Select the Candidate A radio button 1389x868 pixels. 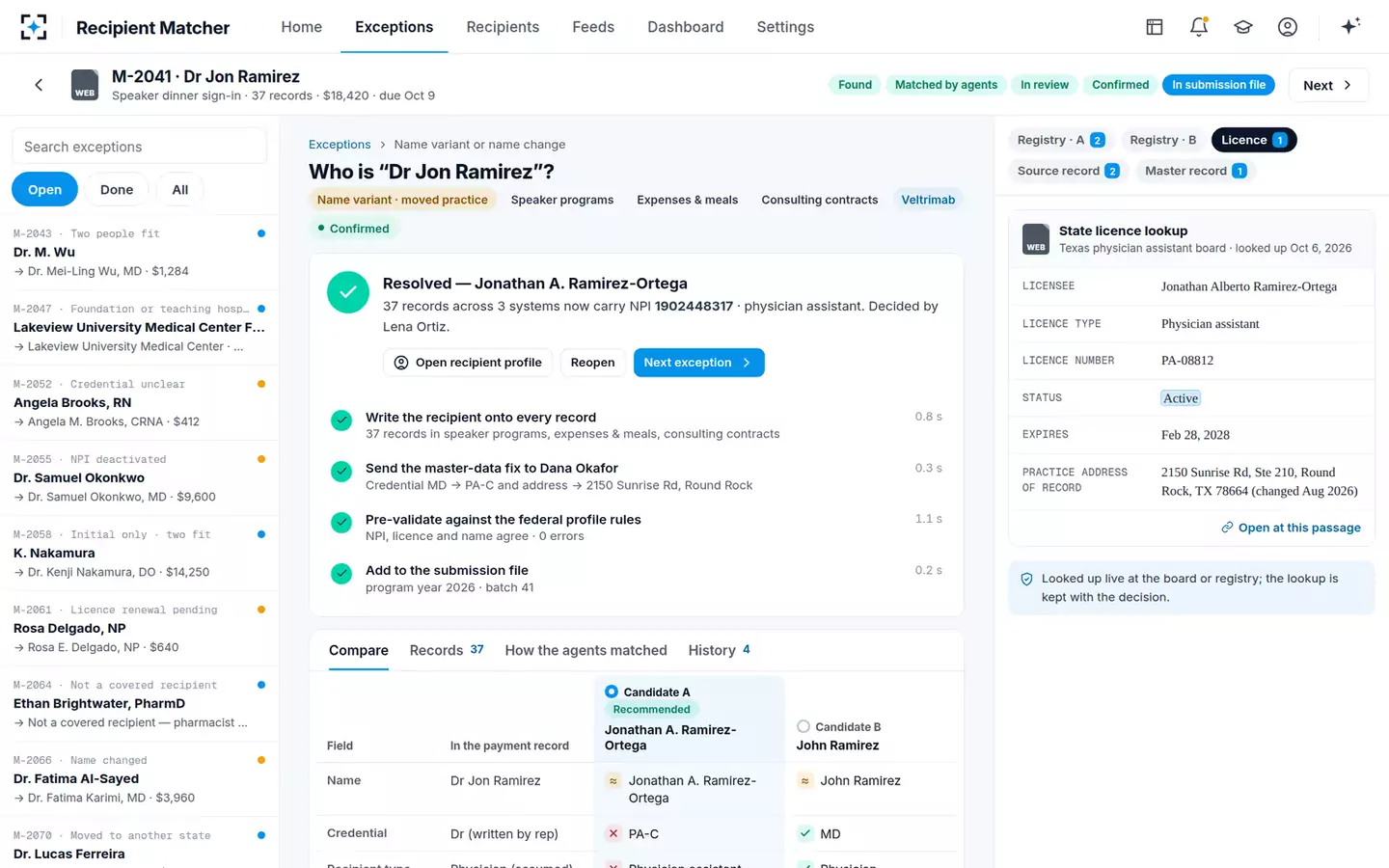coord(612,692)
